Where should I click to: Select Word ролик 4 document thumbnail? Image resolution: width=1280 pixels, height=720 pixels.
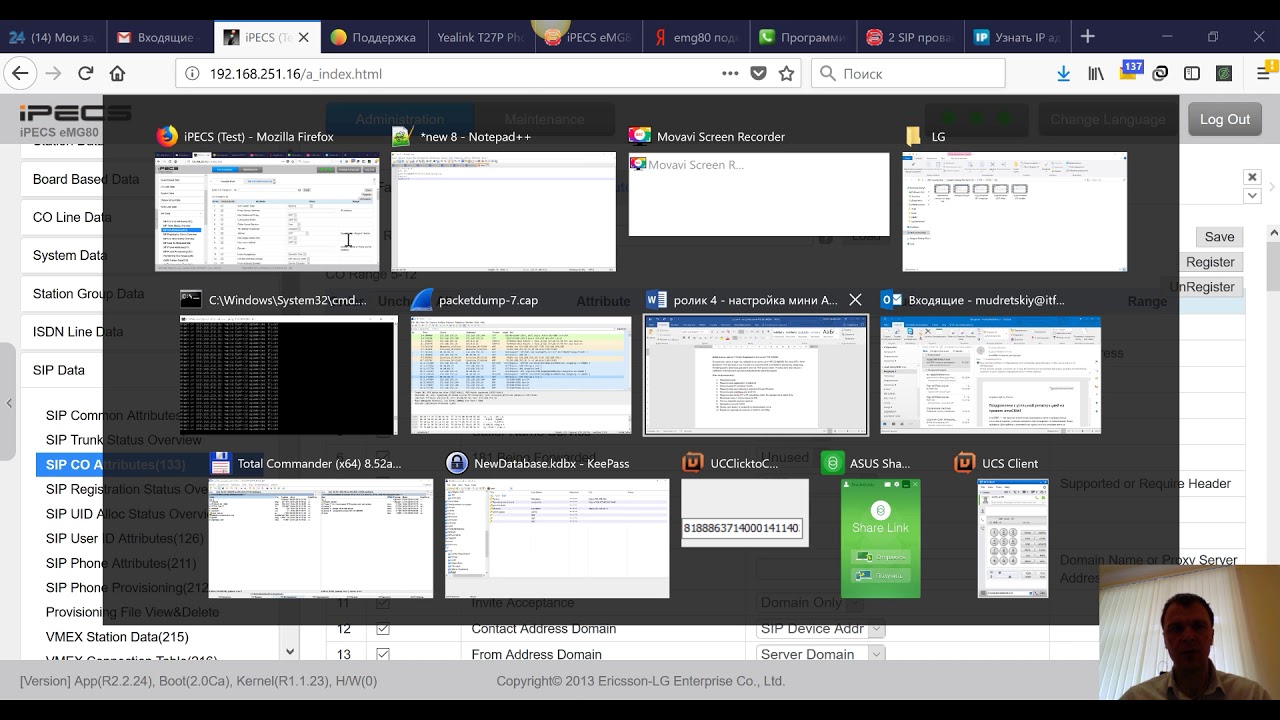(x=755, y=375)
